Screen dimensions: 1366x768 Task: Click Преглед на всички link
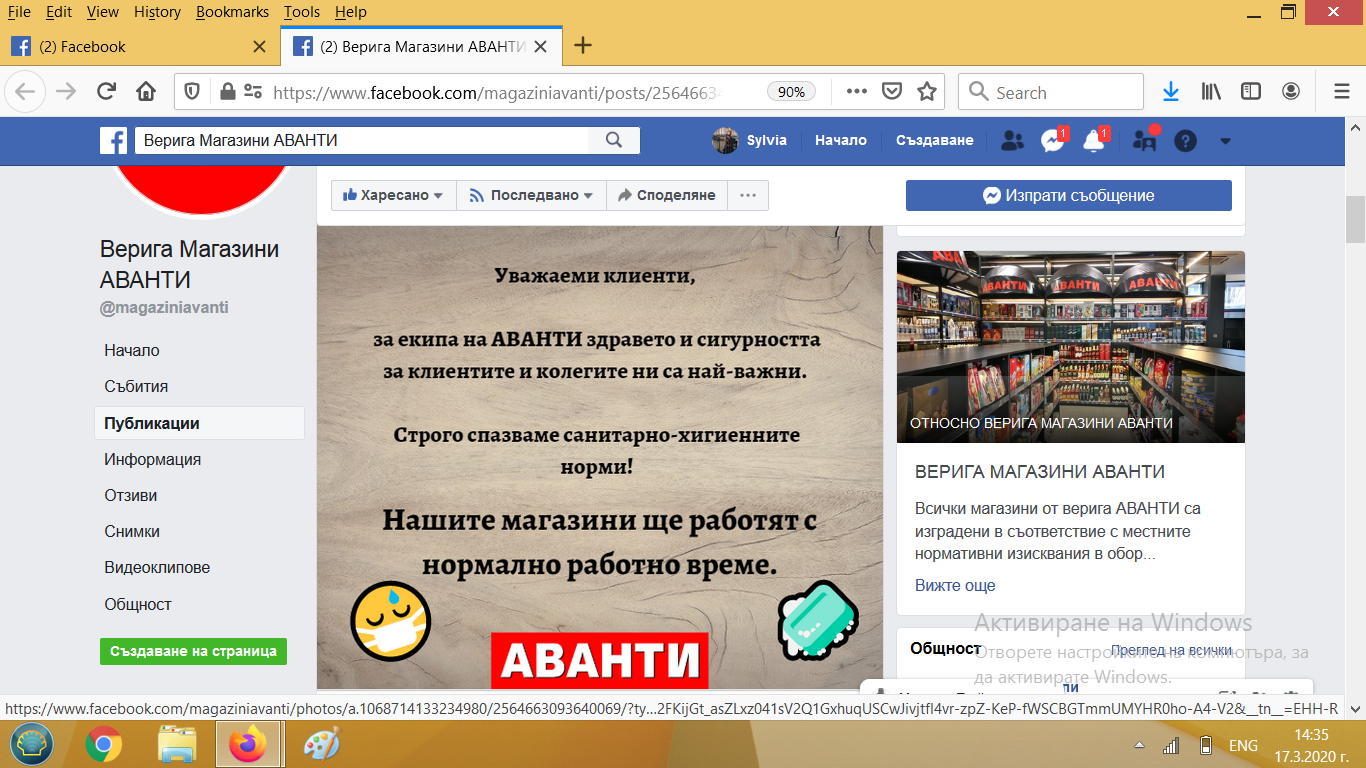[1171, 650]
